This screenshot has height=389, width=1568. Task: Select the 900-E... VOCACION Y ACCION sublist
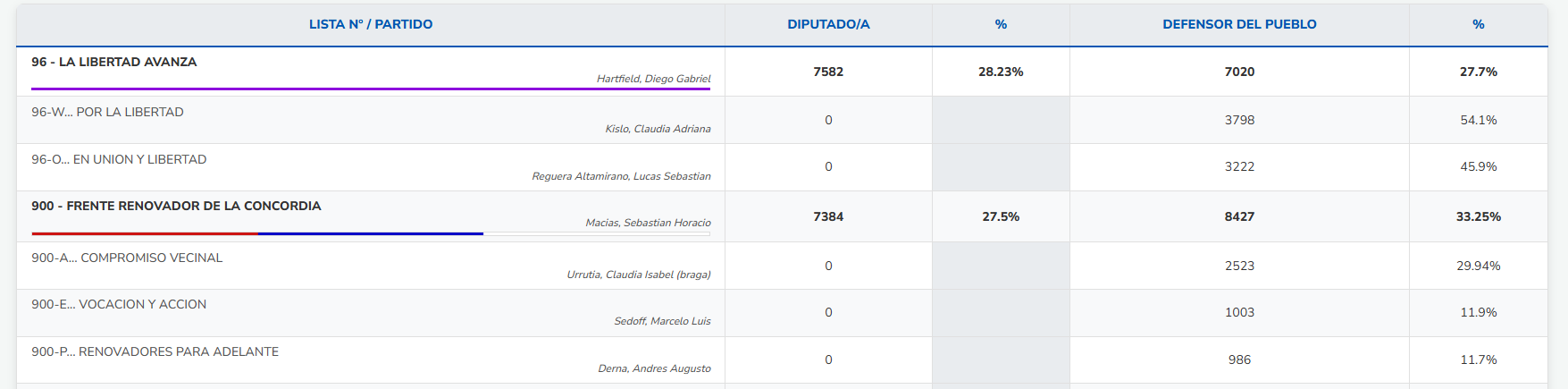pos(119,304)
